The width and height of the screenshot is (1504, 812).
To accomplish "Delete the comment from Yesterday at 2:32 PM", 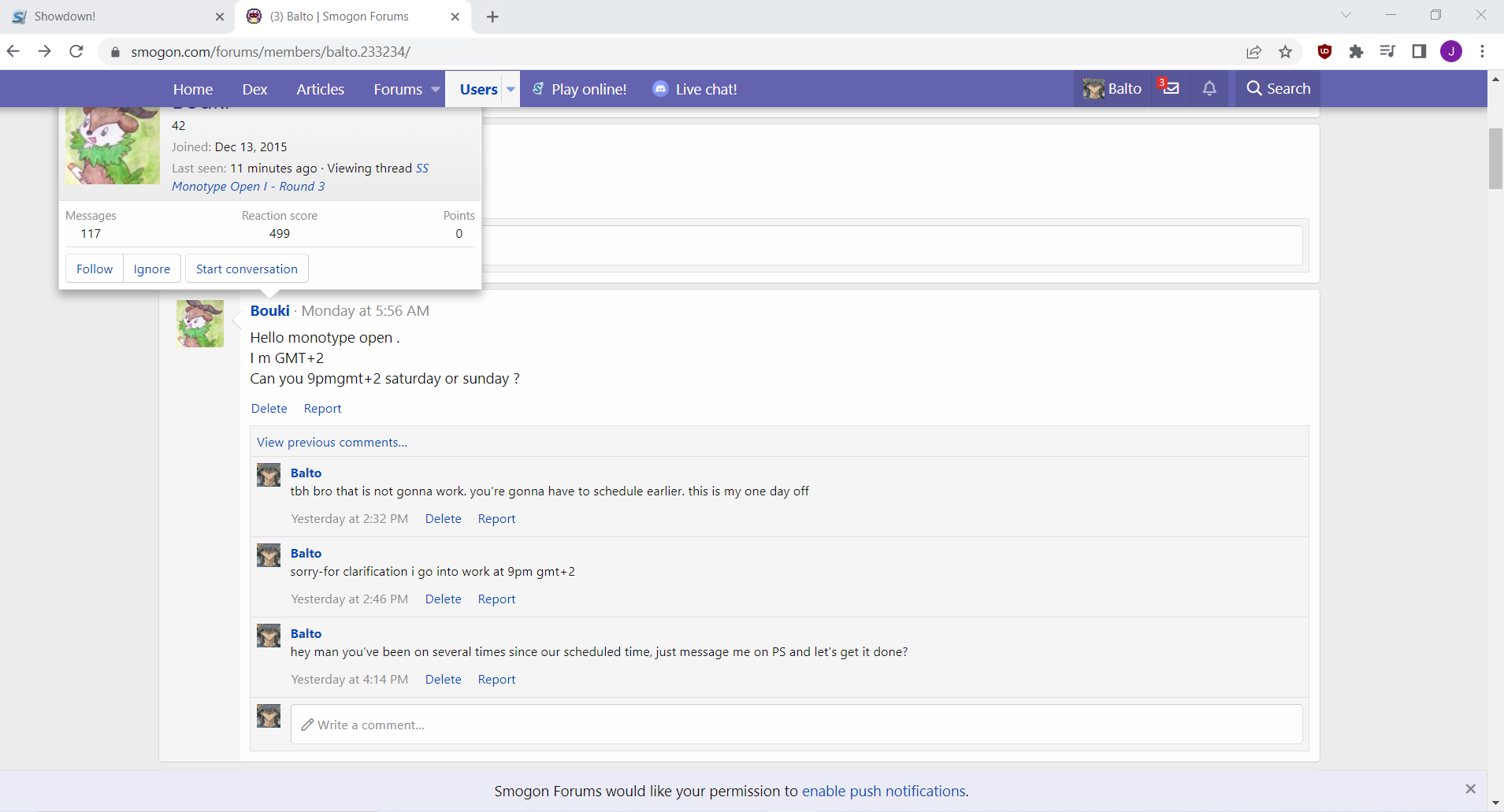I will click(444, 519).
